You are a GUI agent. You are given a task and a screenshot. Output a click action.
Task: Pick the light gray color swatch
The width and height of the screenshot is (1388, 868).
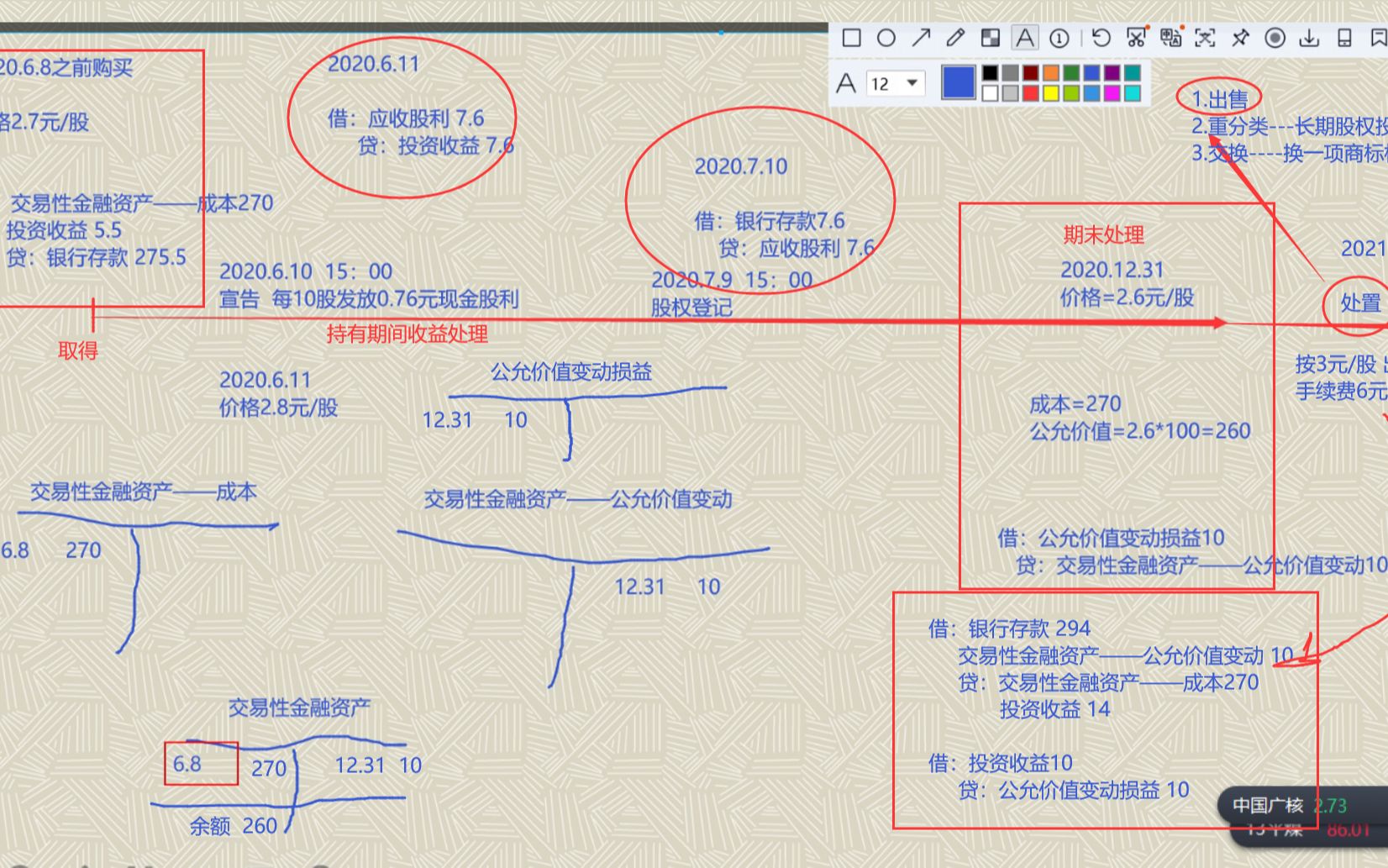tap(1011, 93)
